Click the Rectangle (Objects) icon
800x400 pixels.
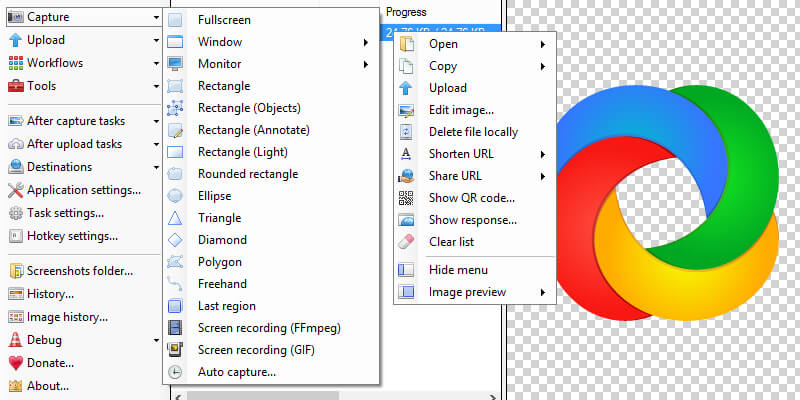[x=175, y=108]
